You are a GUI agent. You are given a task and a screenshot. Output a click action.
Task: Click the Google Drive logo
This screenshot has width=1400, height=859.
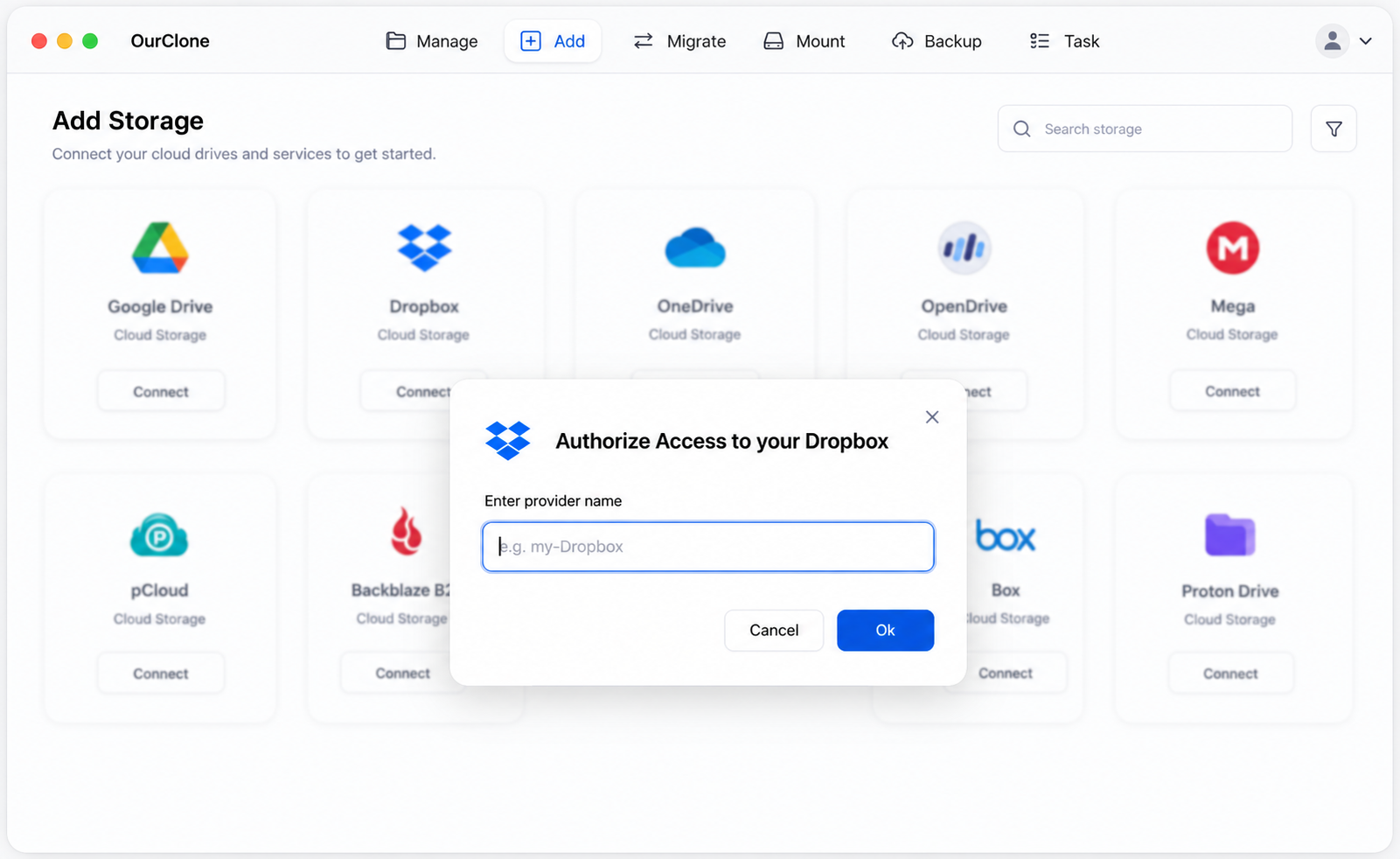[x=160, y=248]
